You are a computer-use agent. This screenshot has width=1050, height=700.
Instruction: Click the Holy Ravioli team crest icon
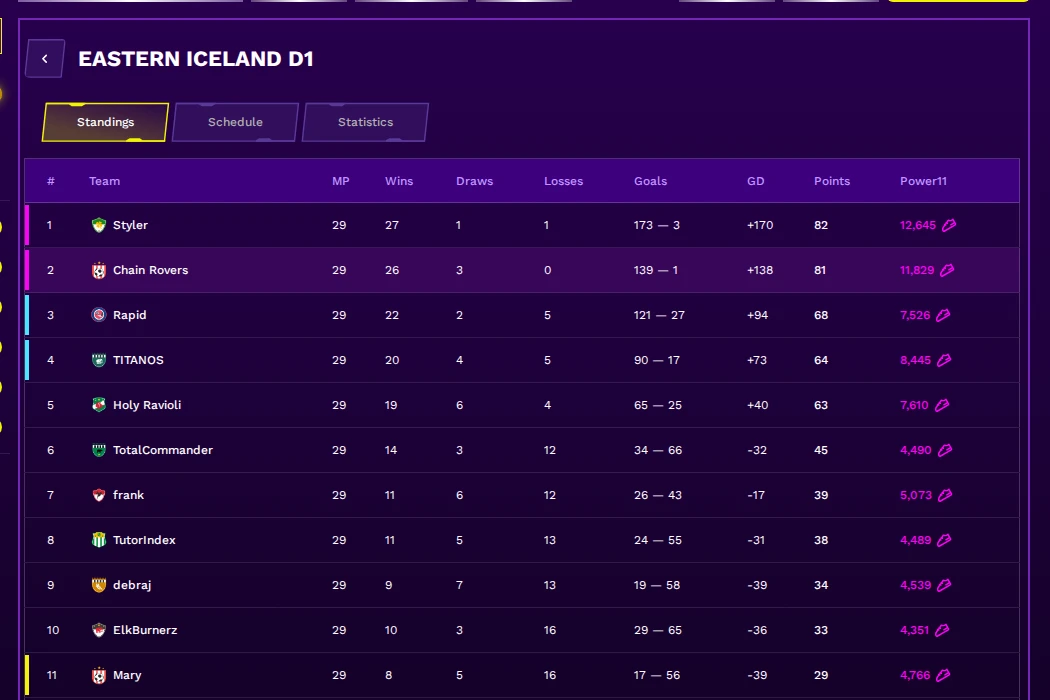[98, 405]
